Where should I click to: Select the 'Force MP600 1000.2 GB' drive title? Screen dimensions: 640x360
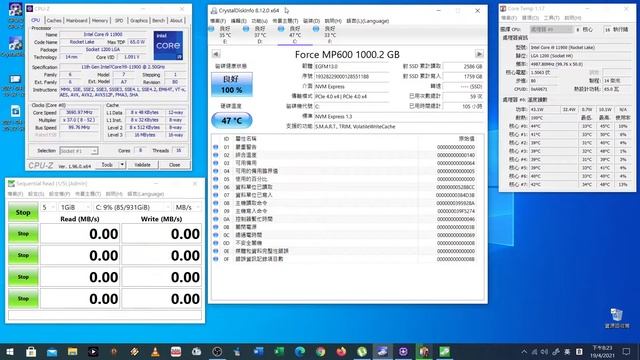click(347, 54)
